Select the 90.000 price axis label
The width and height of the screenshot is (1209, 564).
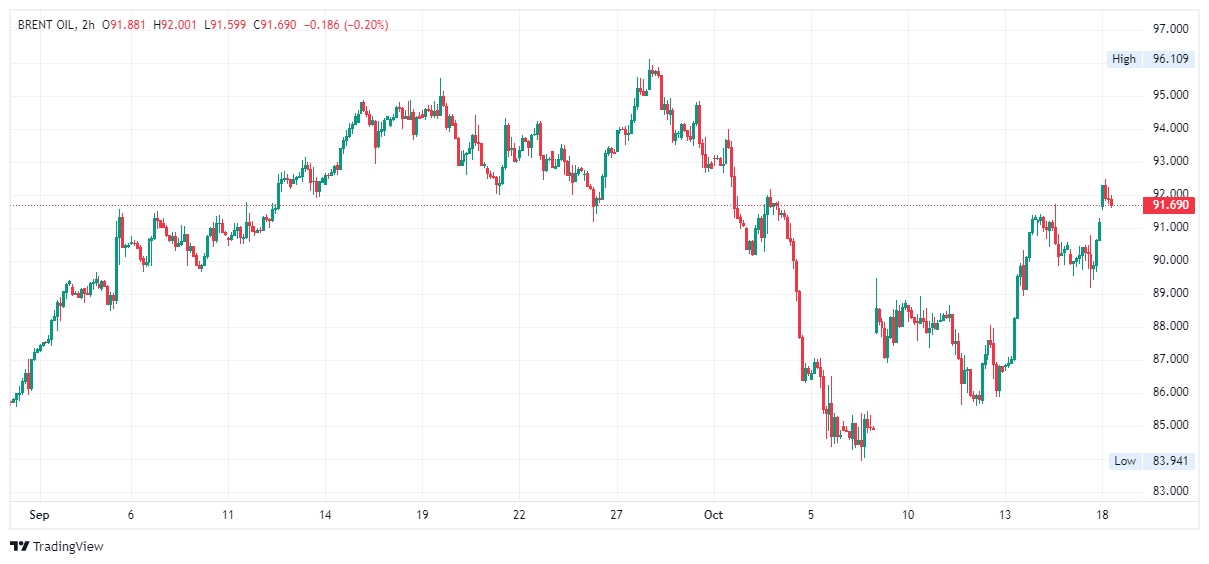[x=1170, y=260]
